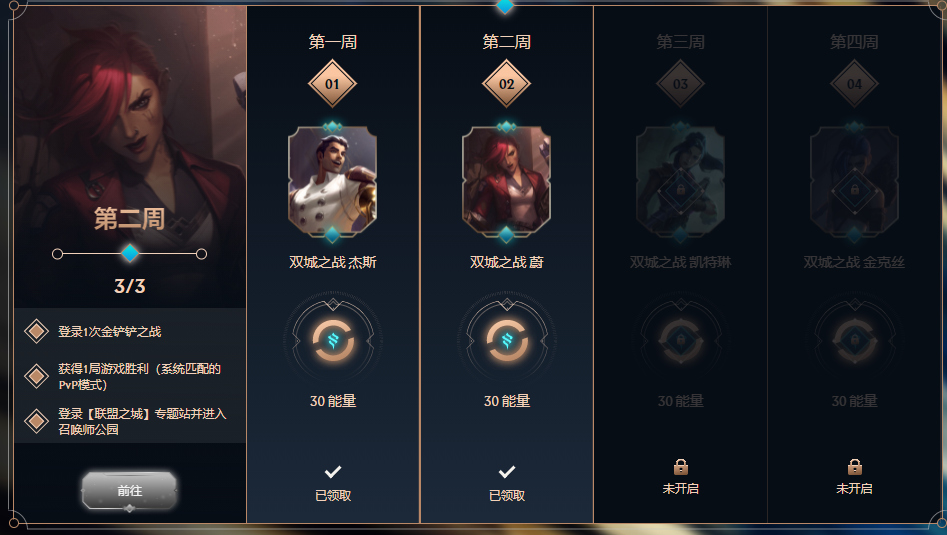Click the diamond marker next to 登录1次金铲铲之战
Image resolution: width=947 pixels, height=535 pixels.
coord(36,331)
